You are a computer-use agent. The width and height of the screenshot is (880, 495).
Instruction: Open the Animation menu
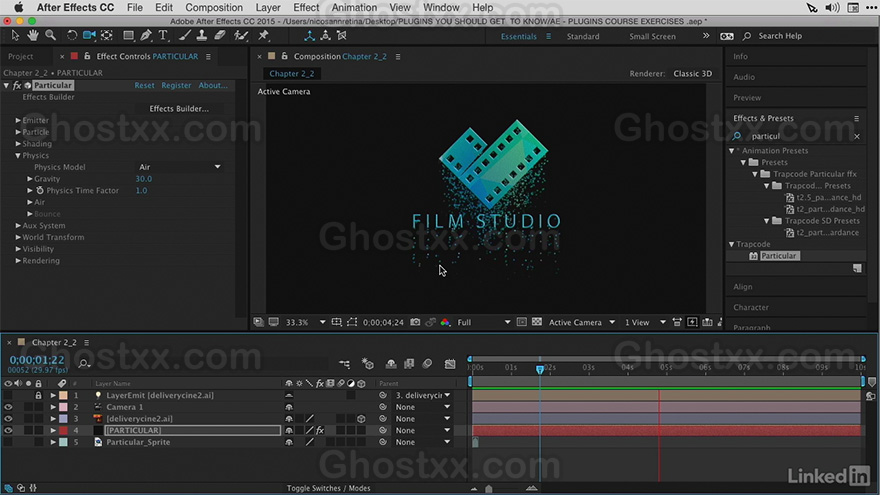tap(354, 7)
